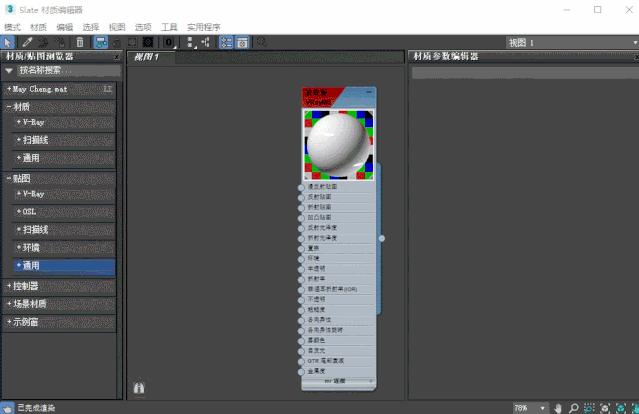The image size is (639, 414).
Task: Assign material to selection icon
Action: (60, 42)
